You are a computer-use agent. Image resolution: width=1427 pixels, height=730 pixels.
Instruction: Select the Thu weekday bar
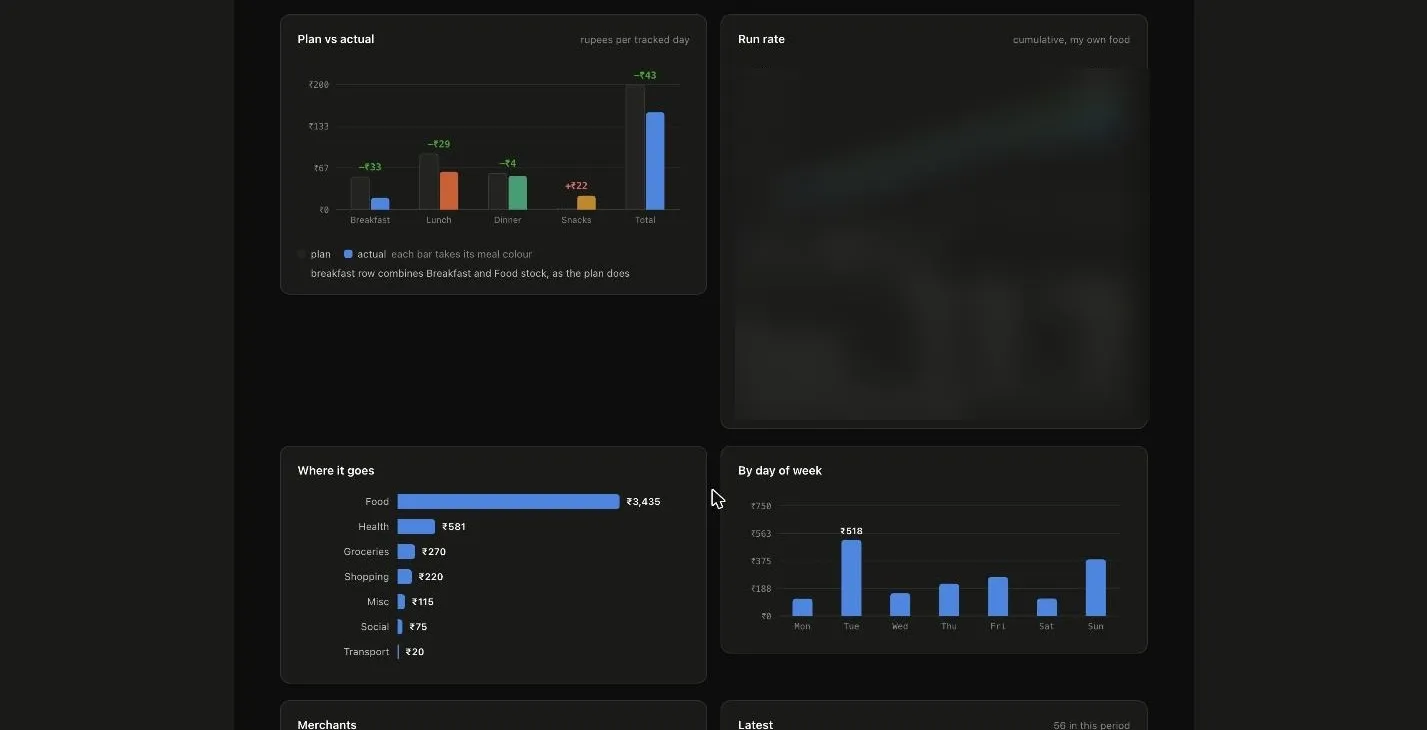[949, 600]
